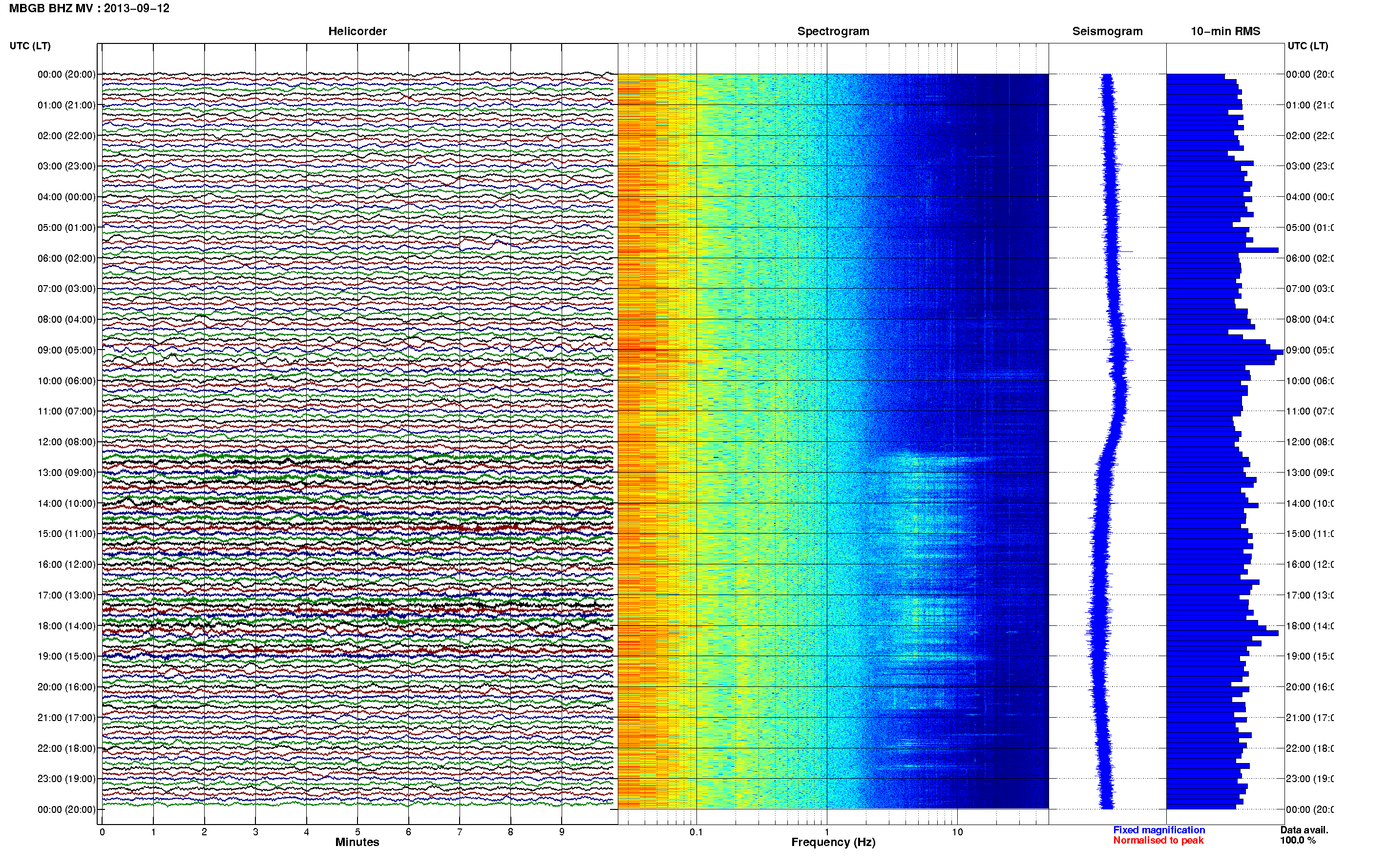Select the Seismogram panel heading
1389x868 pixels.
point(1107,31)
